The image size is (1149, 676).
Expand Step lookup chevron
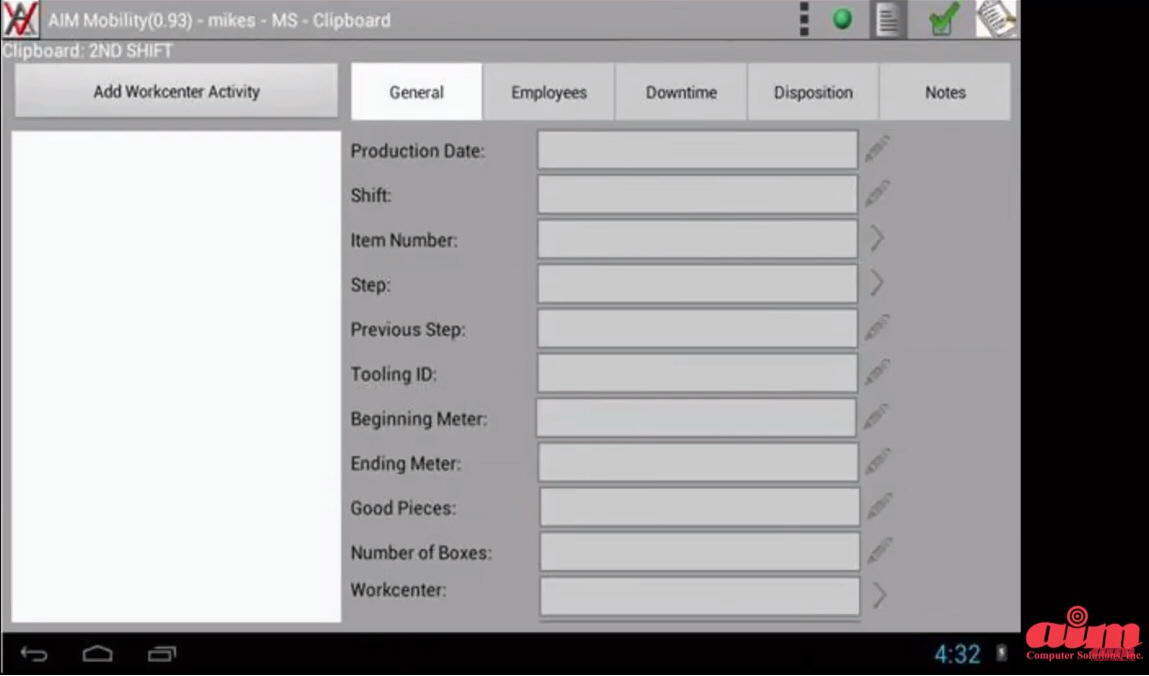877,283
